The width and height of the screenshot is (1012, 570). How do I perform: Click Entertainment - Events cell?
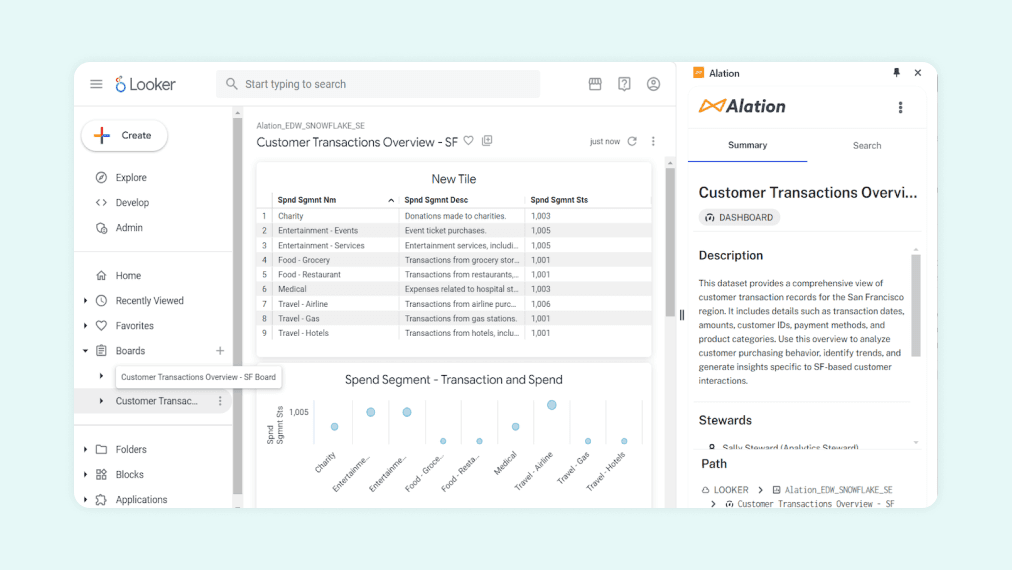click(x=318, y=230)
